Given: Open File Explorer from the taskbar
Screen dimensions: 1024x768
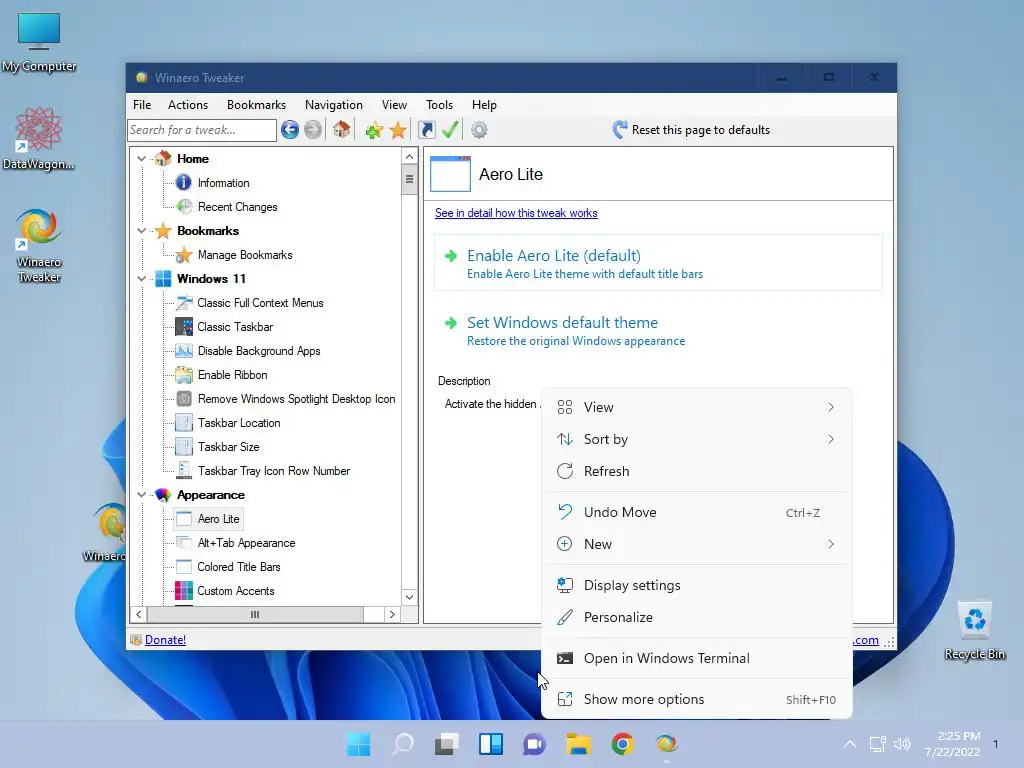Looking at the screenshot, I should 579,744.
